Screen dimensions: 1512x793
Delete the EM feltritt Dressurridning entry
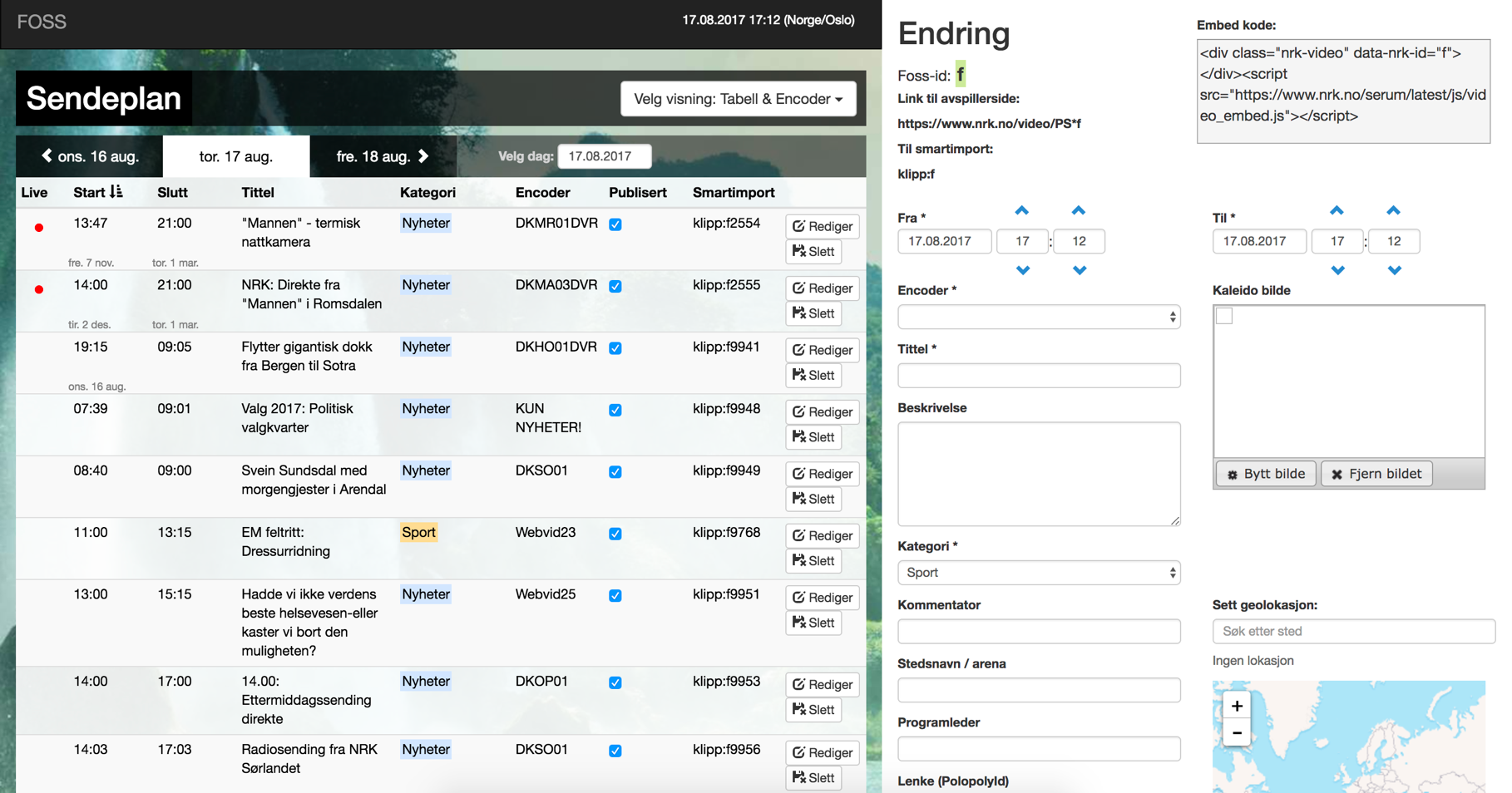click(x=813, y=561)
